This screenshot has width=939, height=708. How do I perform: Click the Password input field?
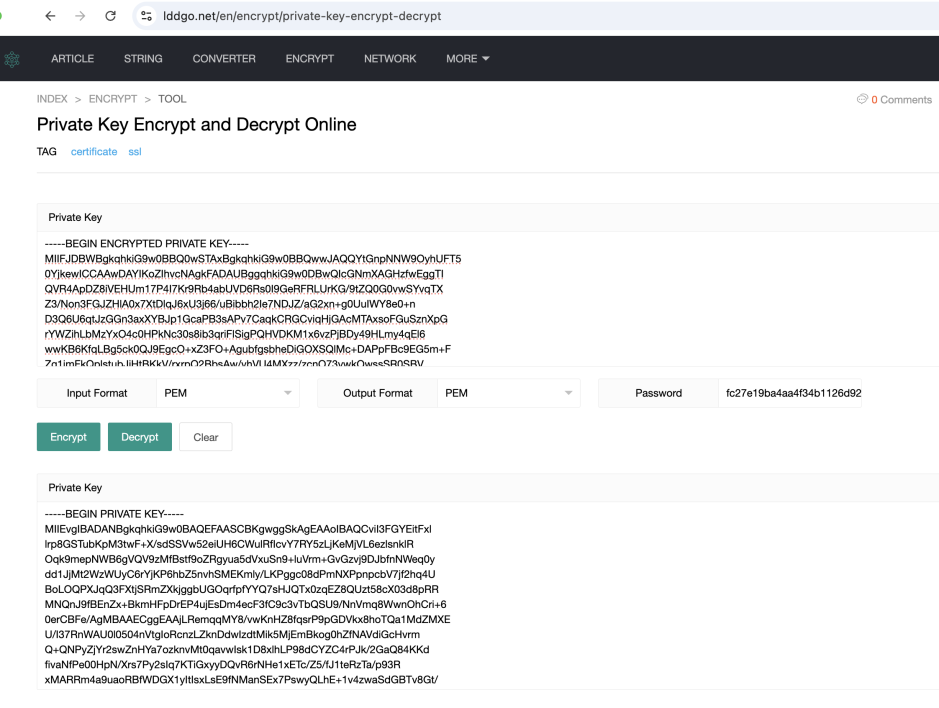point(790,393)
